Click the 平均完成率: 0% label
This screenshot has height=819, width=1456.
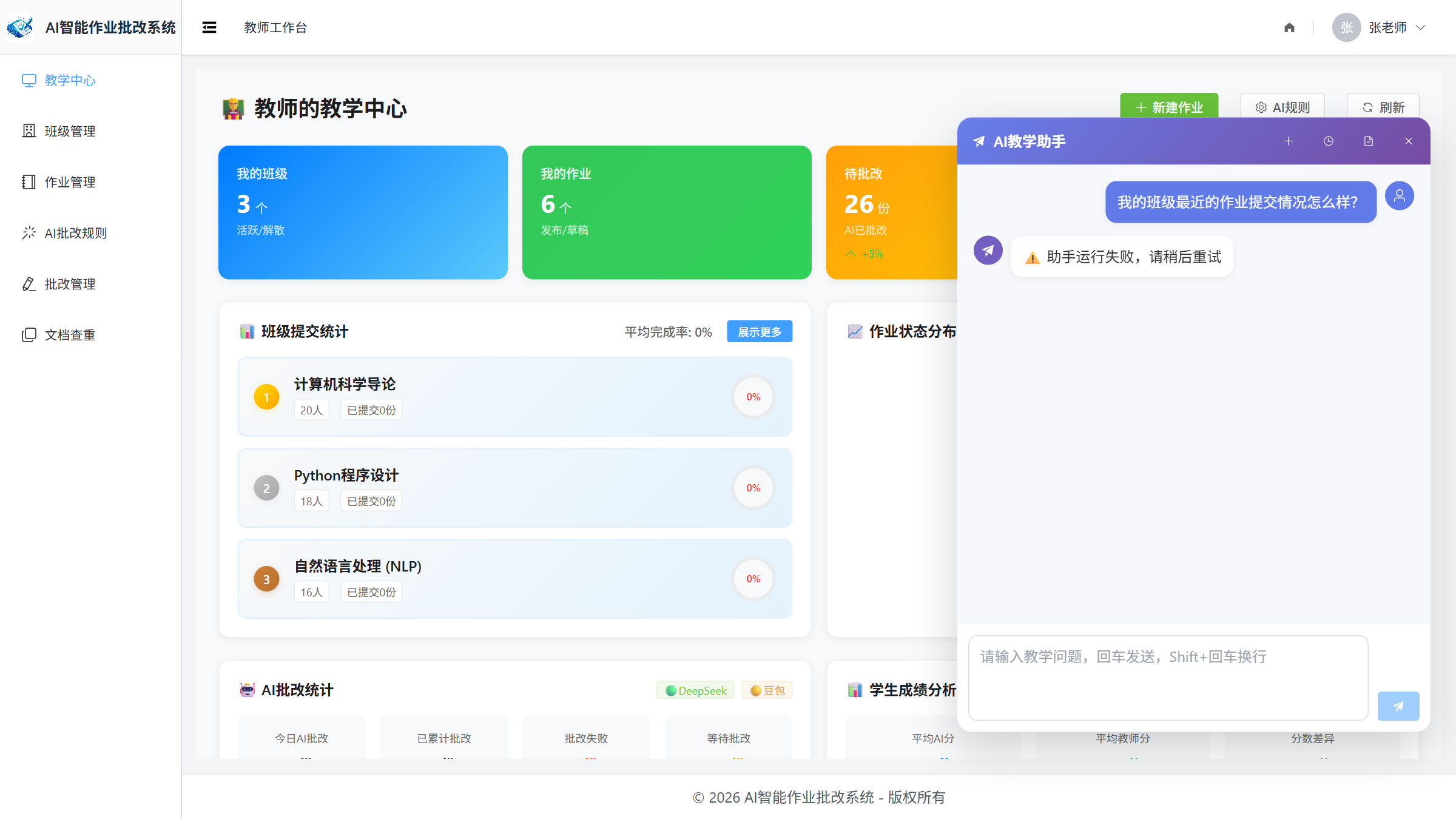click(x=669, y=332)
